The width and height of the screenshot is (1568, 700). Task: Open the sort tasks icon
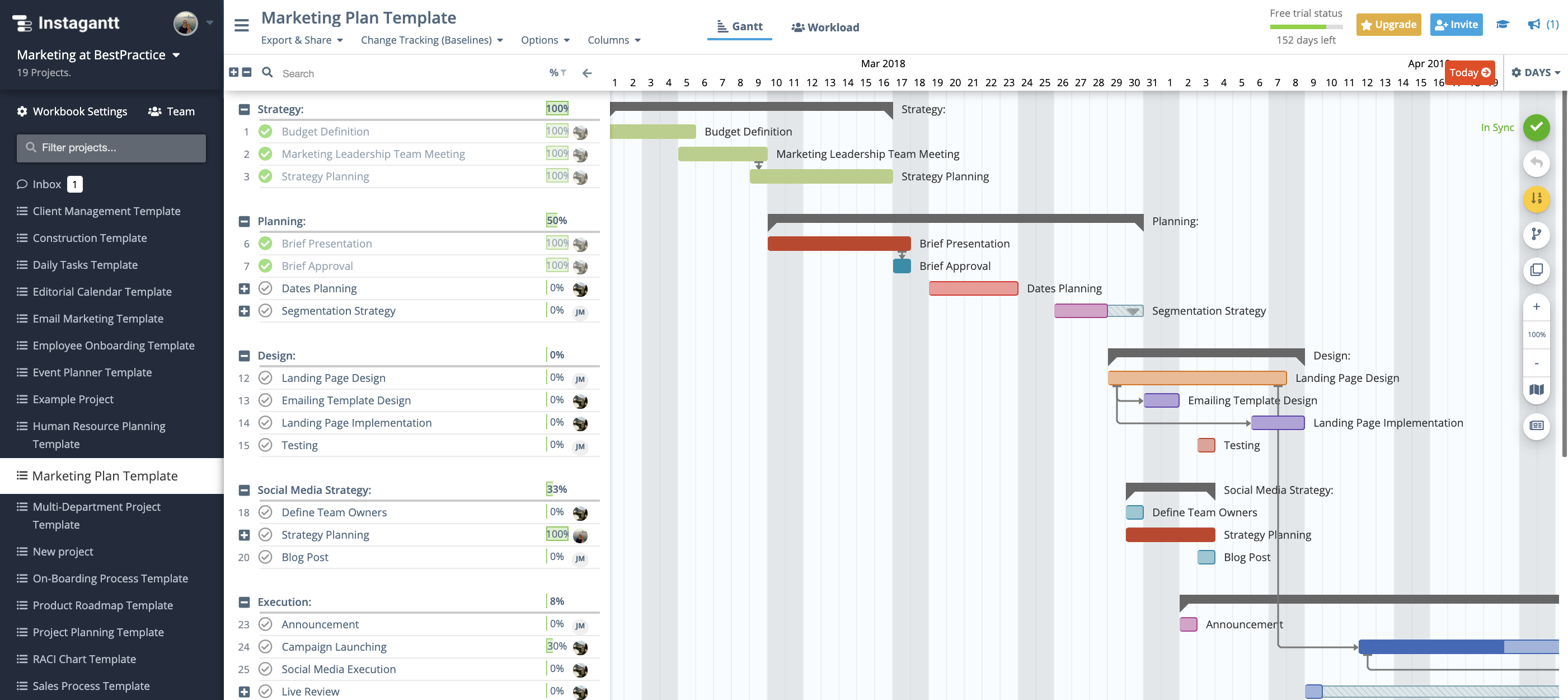point(1536,199)
